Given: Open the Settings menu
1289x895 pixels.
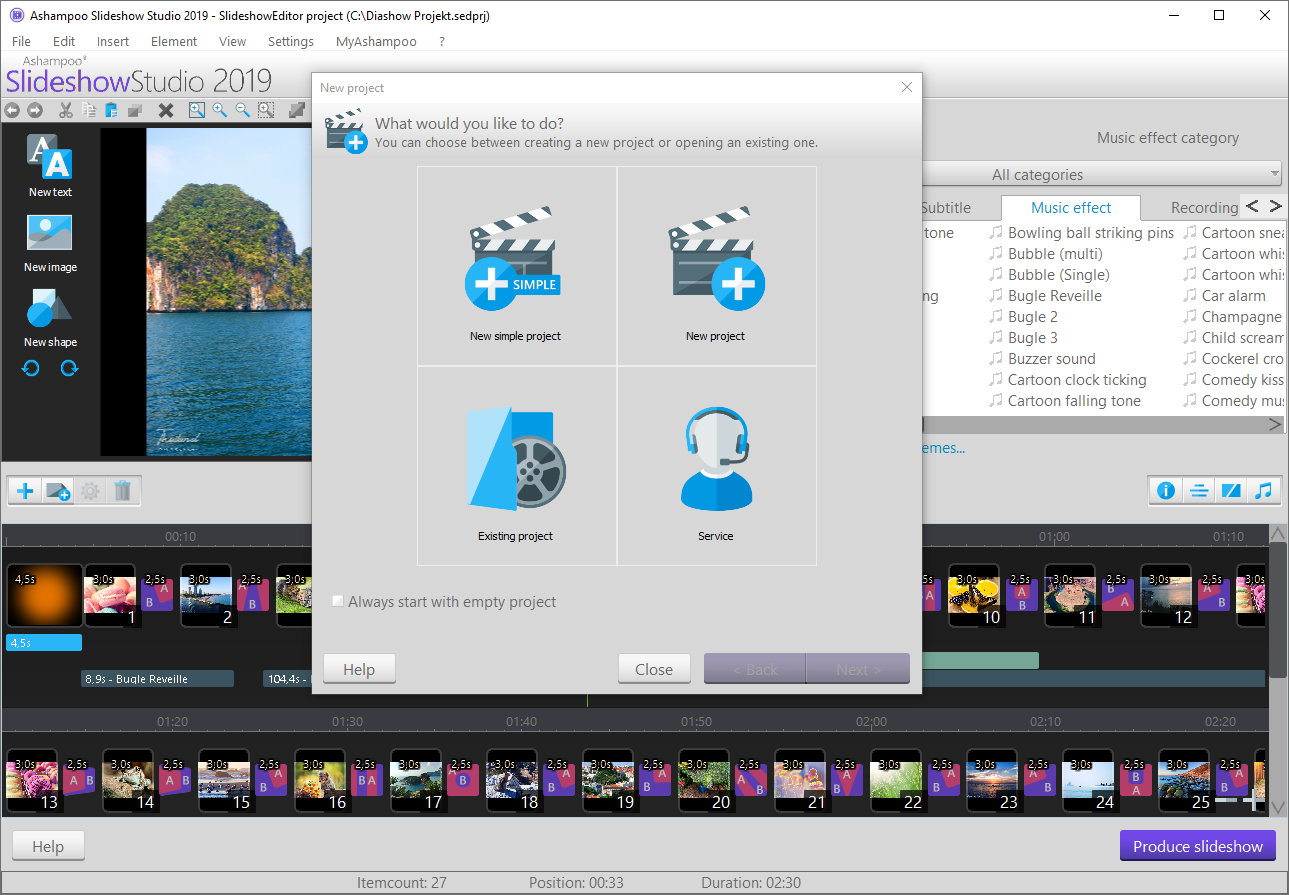Looking at the screenshot, I should (x=291, y=41).
